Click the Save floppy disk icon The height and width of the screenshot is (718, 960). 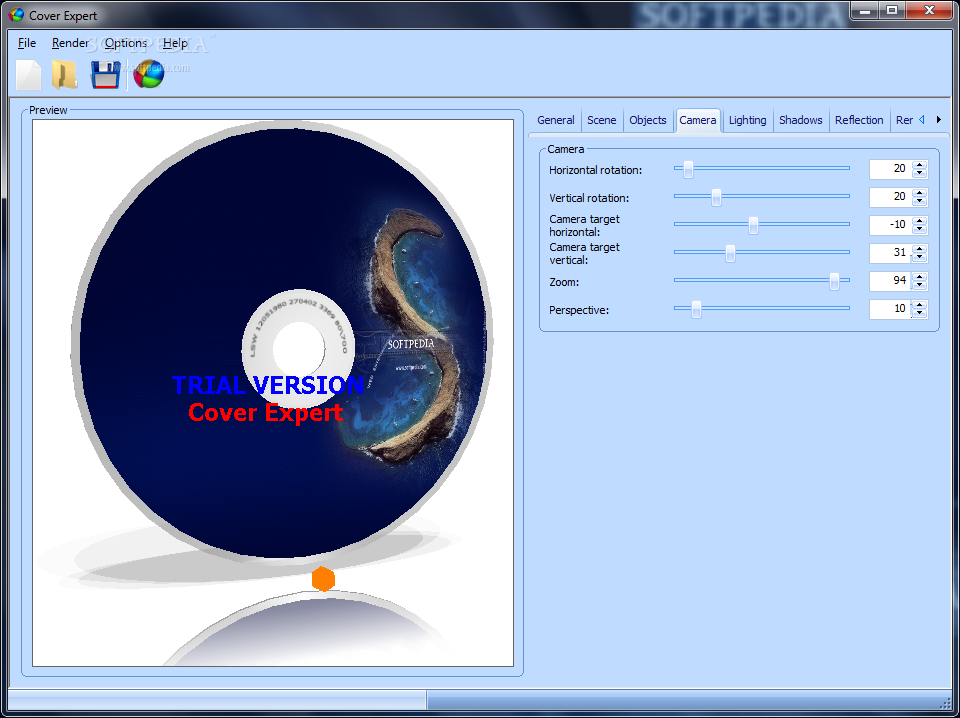click(105, 75)
